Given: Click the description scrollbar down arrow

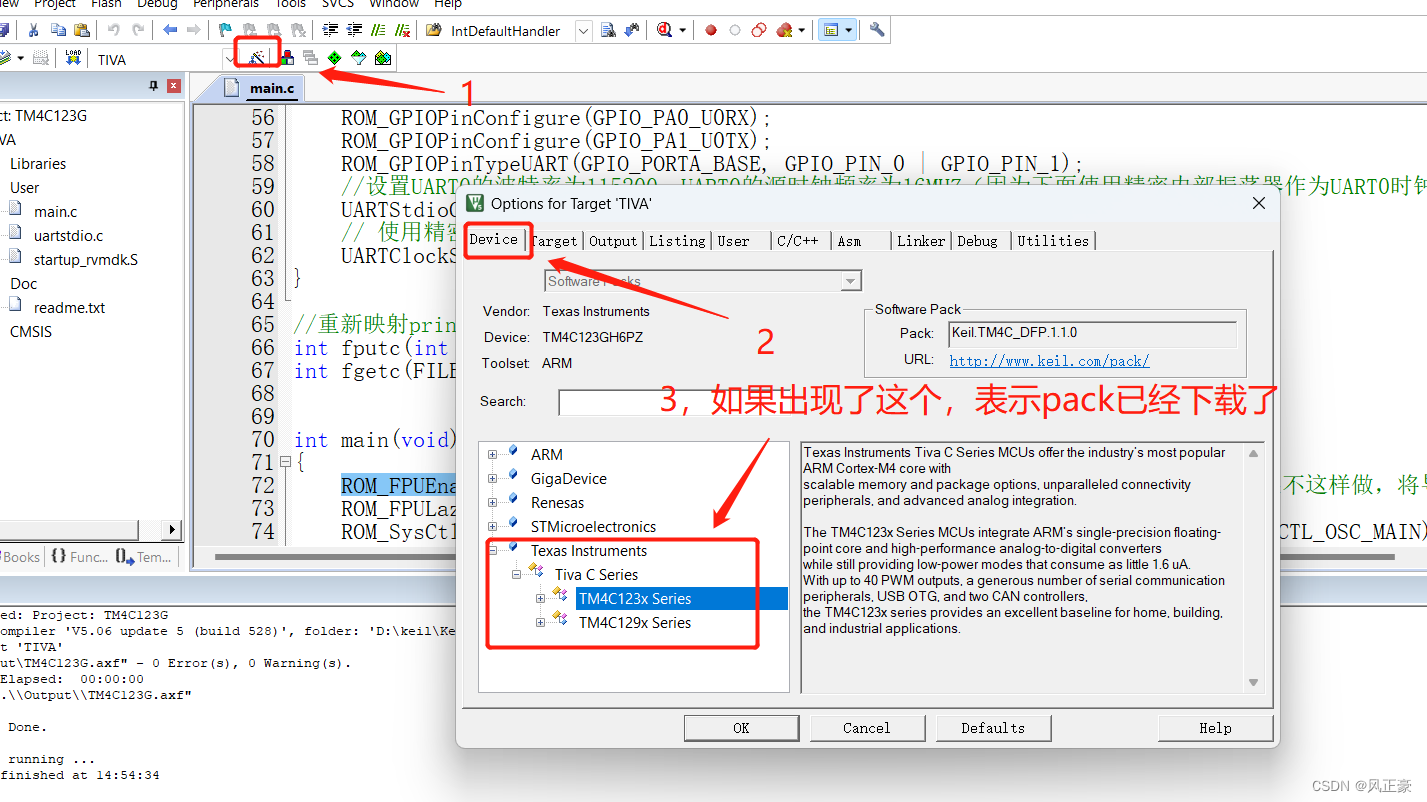Looking at the screenshot, I should (x=1253, y=682).
